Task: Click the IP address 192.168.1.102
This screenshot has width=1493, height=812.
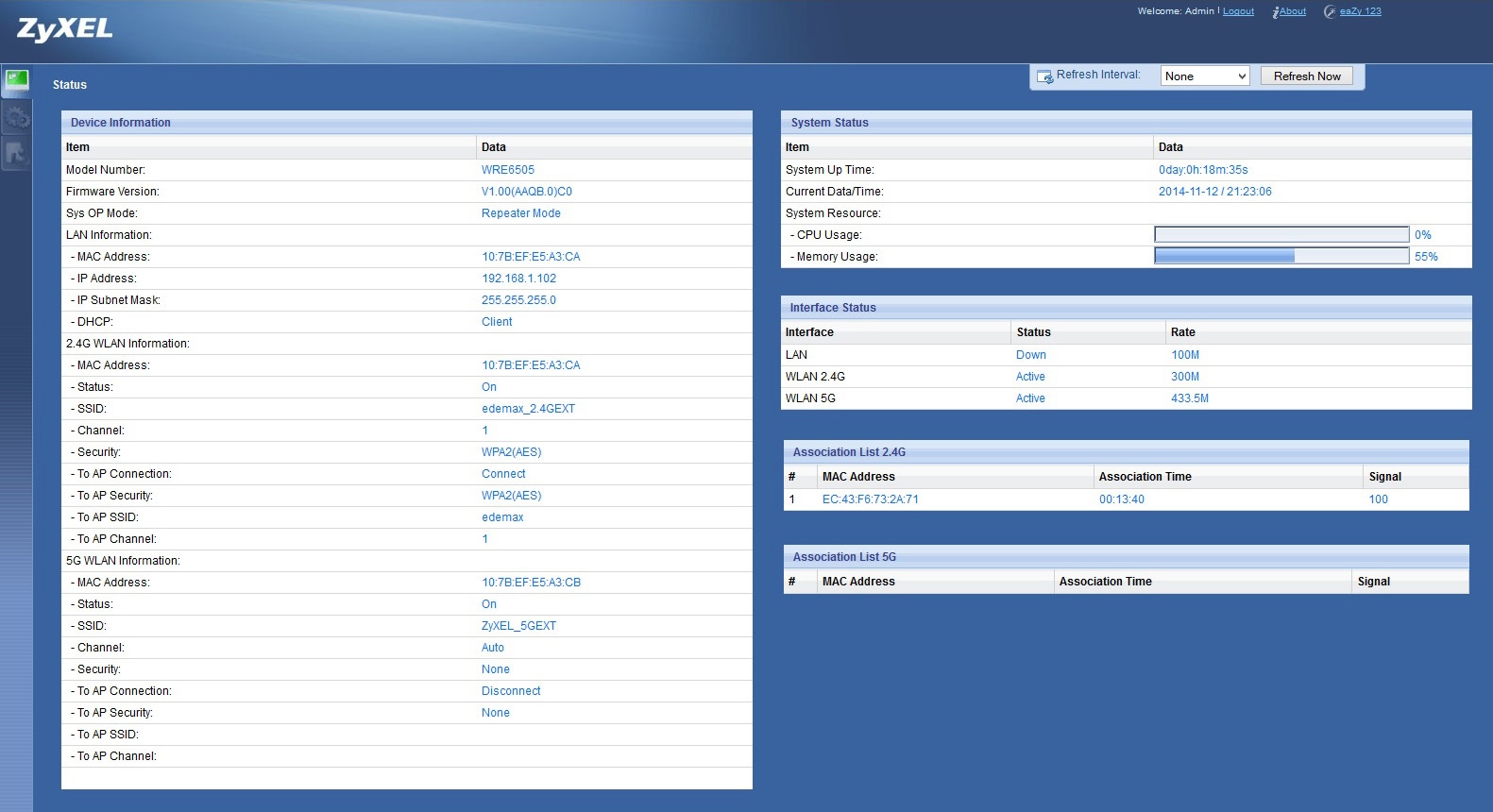Action: point(518,279)
